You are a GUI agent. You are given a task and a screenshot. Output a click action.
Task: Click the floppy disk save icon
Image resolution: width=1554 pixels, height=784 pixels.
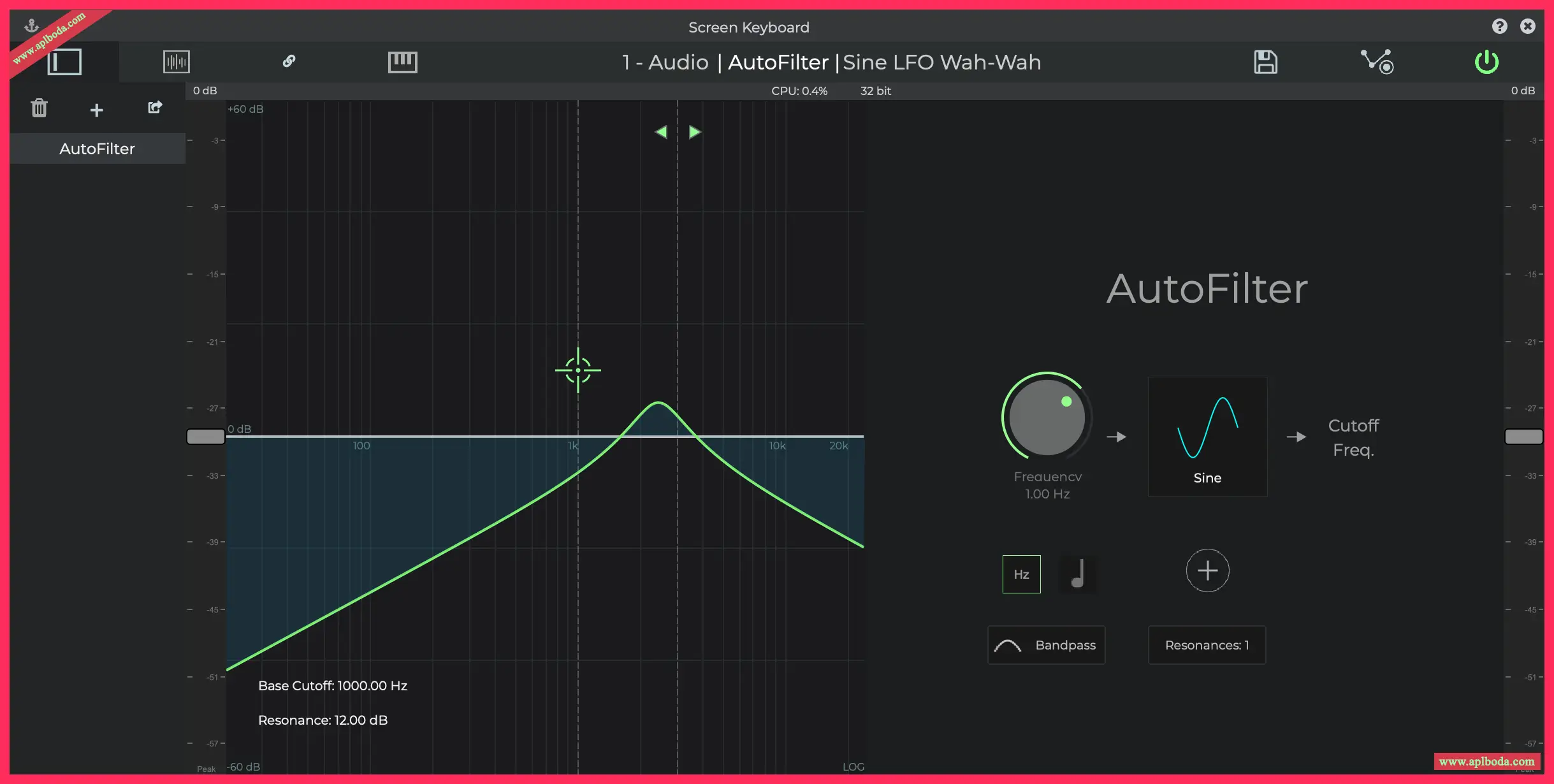tap(1265, 62)
